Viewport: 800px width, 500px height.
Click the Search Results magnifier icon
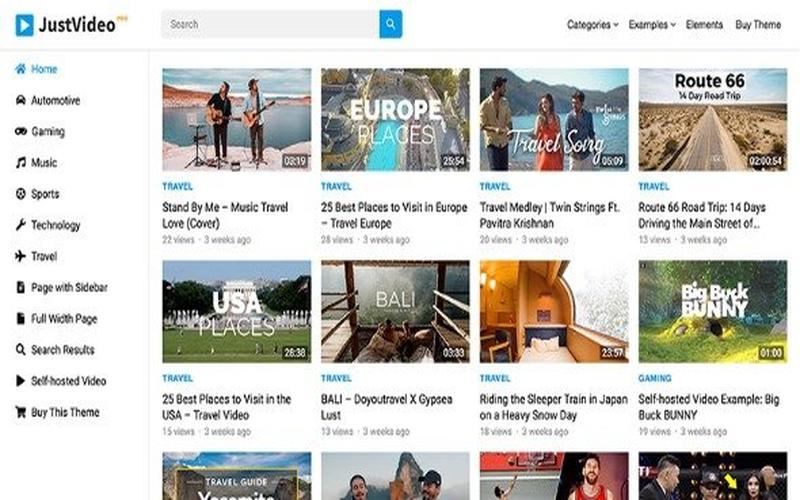[x=20, y=349]
